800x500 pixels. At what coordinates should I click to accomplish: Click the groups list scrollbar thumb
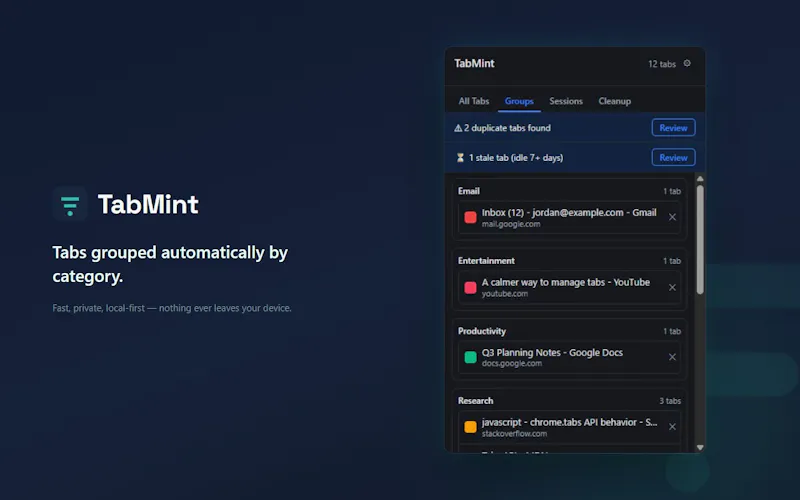click(700, 239)
